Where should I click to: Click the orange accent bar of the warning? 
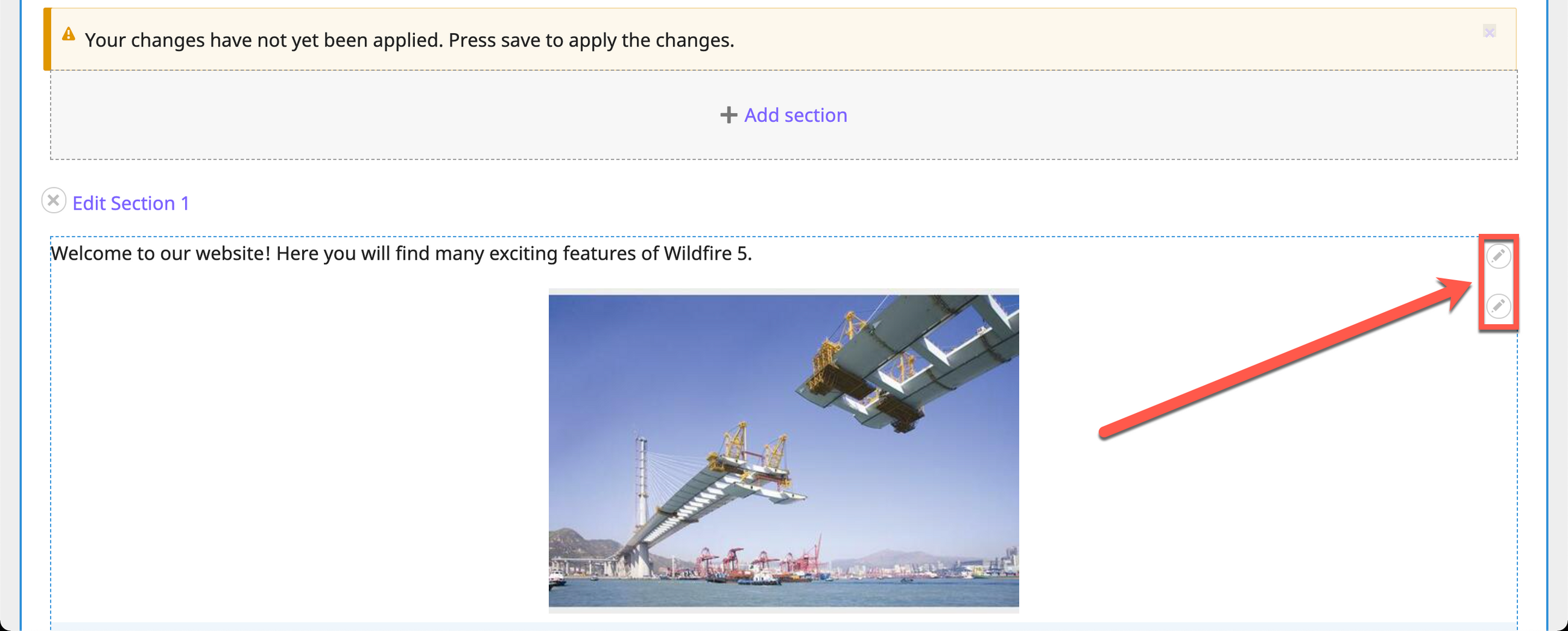[x=47, y=40]
